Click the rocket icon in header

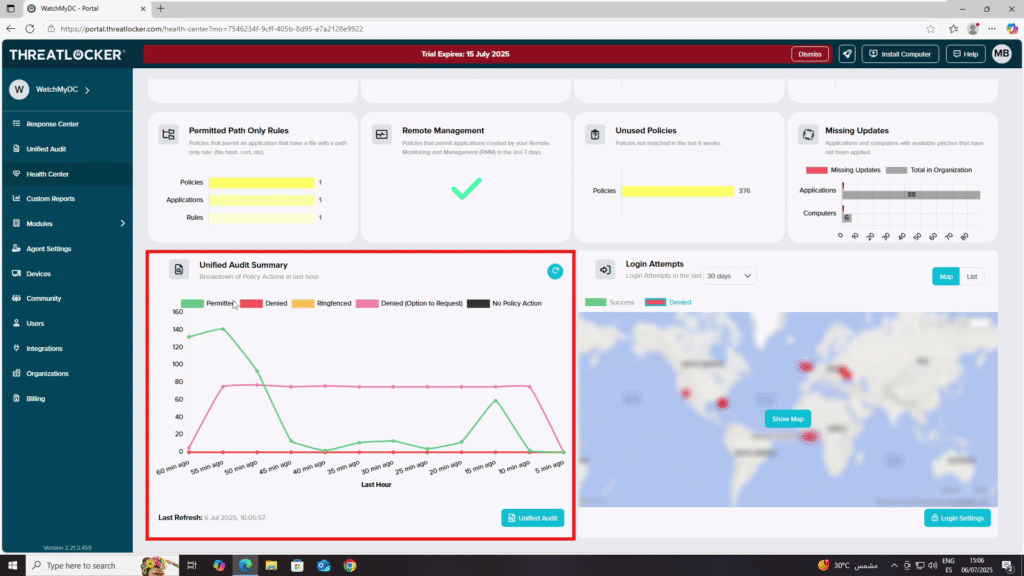tap(847, 54)
